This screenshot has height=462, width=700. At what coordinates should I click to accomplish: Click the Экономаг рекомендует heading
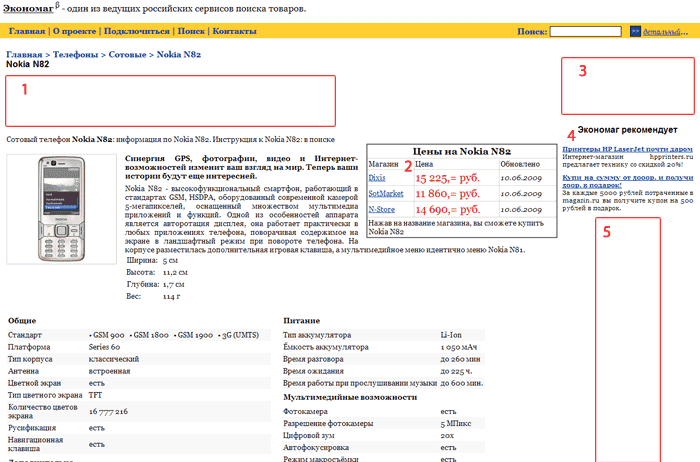[x=627, y=130]
